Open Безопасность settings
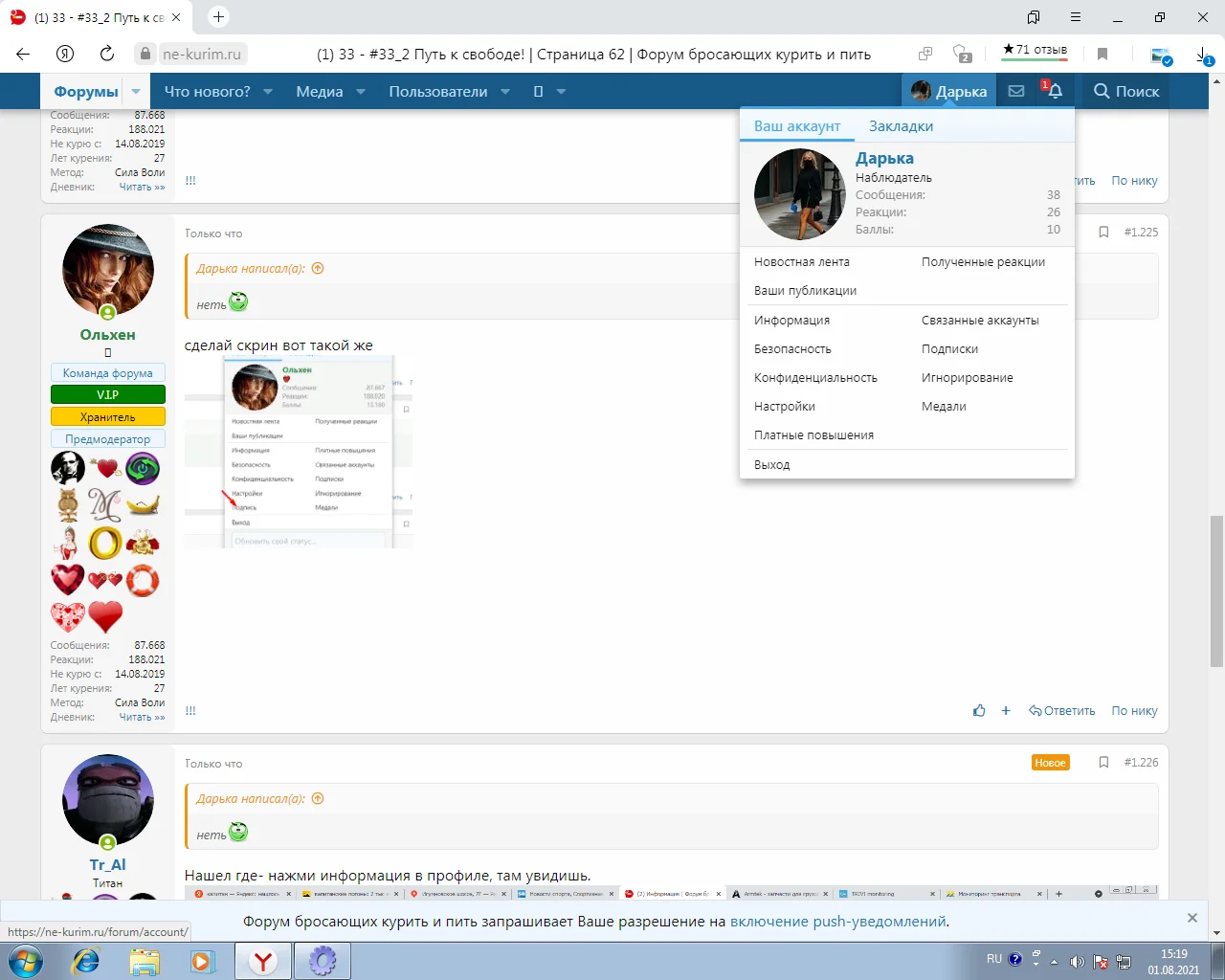 (x=792, y=349)
